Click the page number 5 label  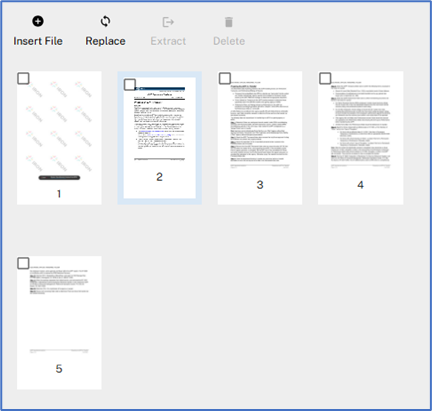click(x=59, y=368)
